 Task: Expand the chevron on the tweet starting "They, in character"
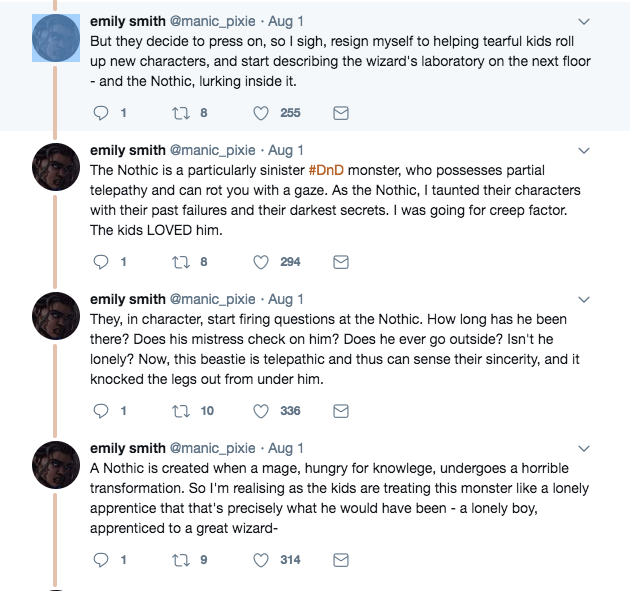pyautogui.click(x=585, y=299)
